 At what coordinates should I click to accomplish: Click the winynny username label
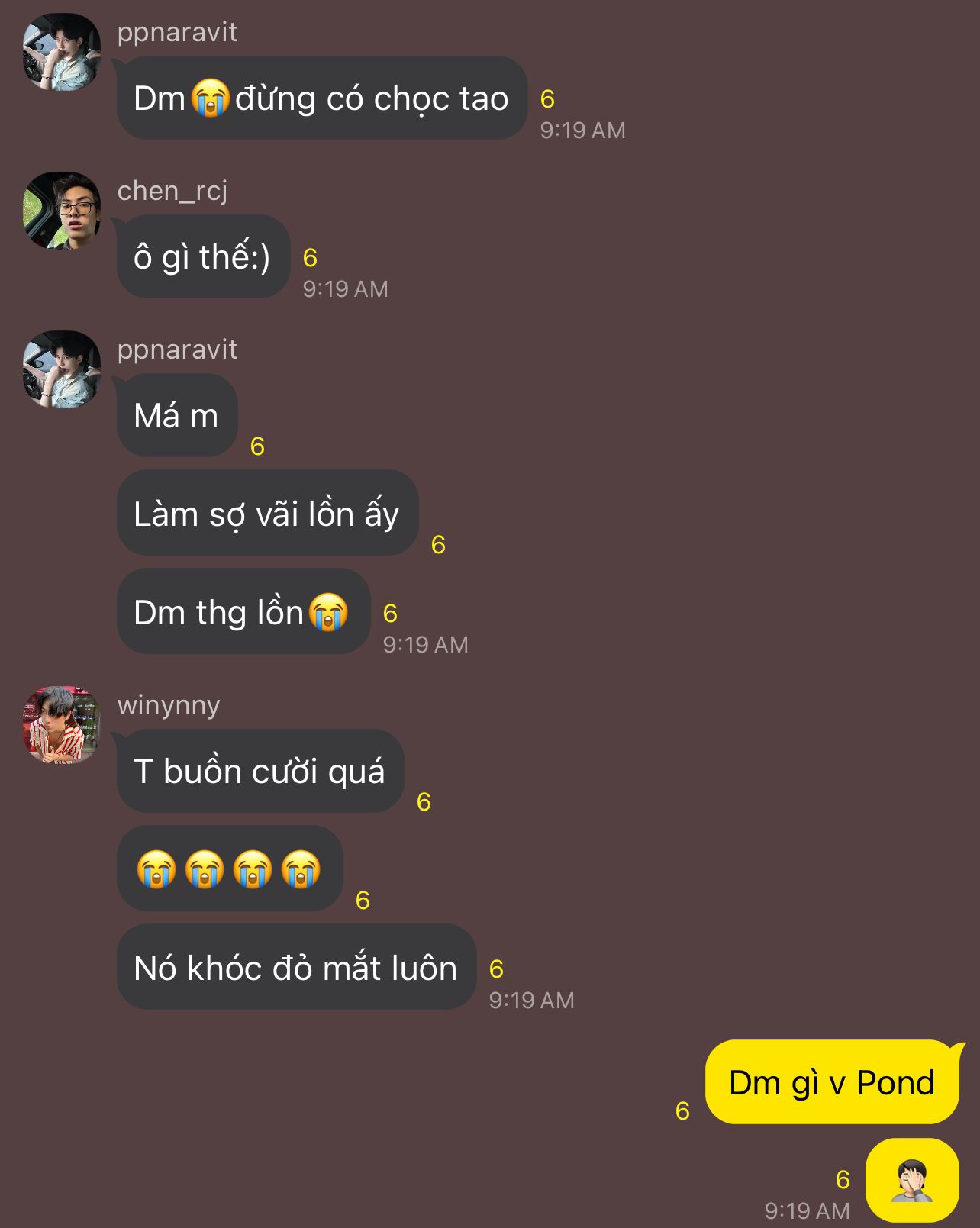pyautogui.click(x=169, y=705)
